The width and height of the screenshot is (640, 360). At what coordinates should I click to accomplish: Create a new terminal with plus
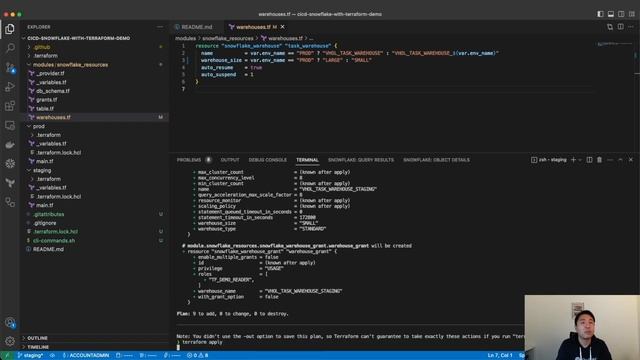(573, 160)
